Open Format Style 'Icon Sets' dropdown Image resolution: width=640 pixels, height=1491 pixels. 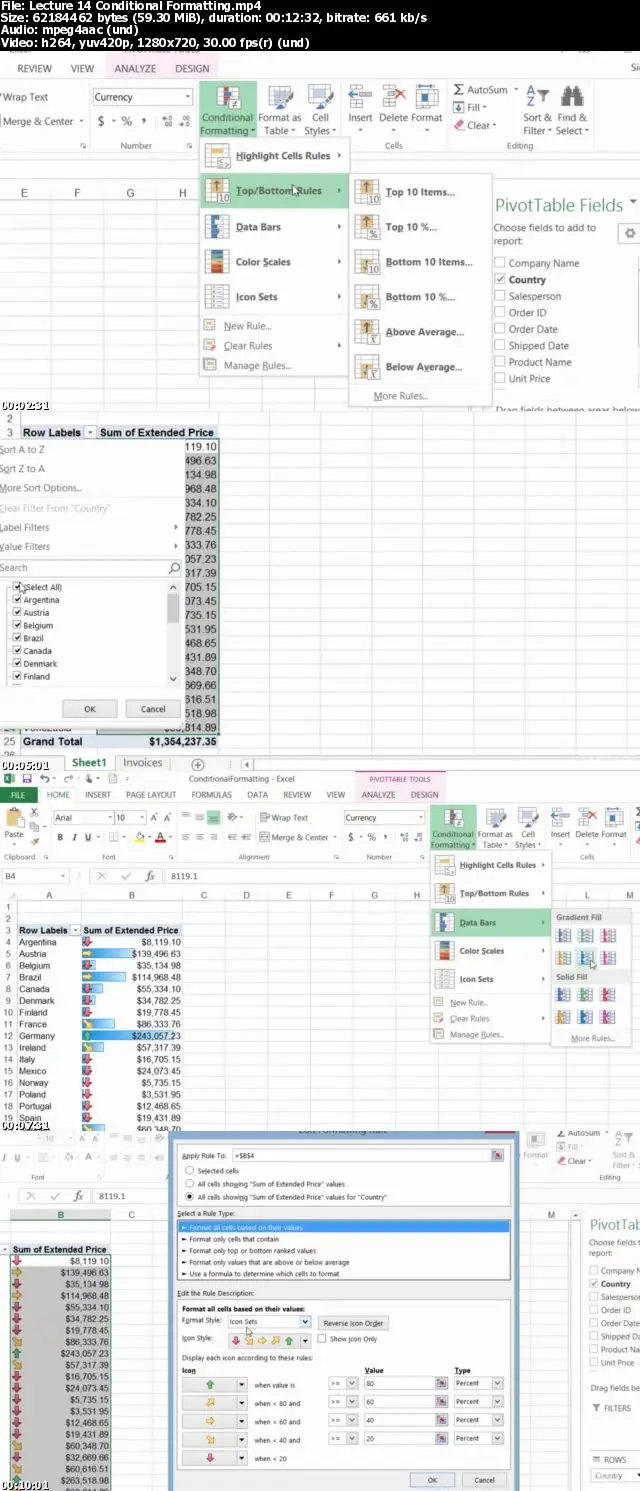click(x=305, y=1322)
